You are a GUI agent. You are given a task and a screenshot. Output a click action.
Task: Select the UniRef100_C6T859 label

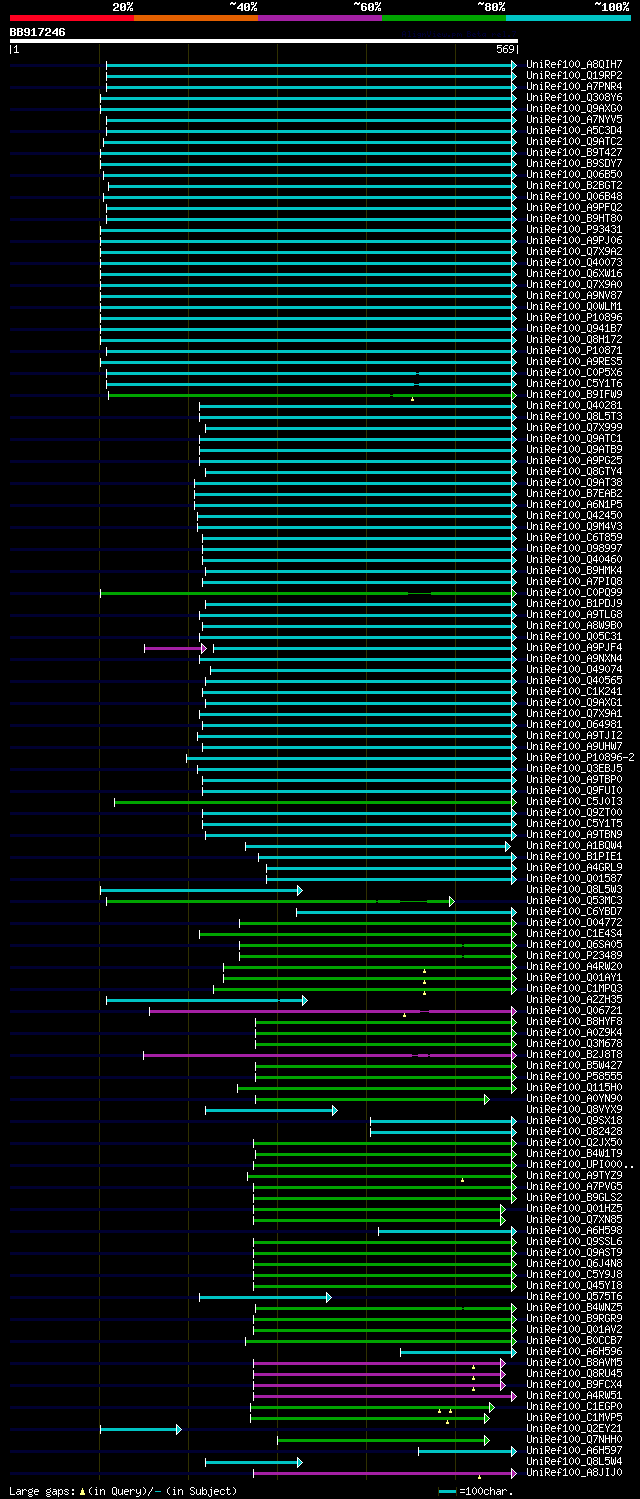574,537
